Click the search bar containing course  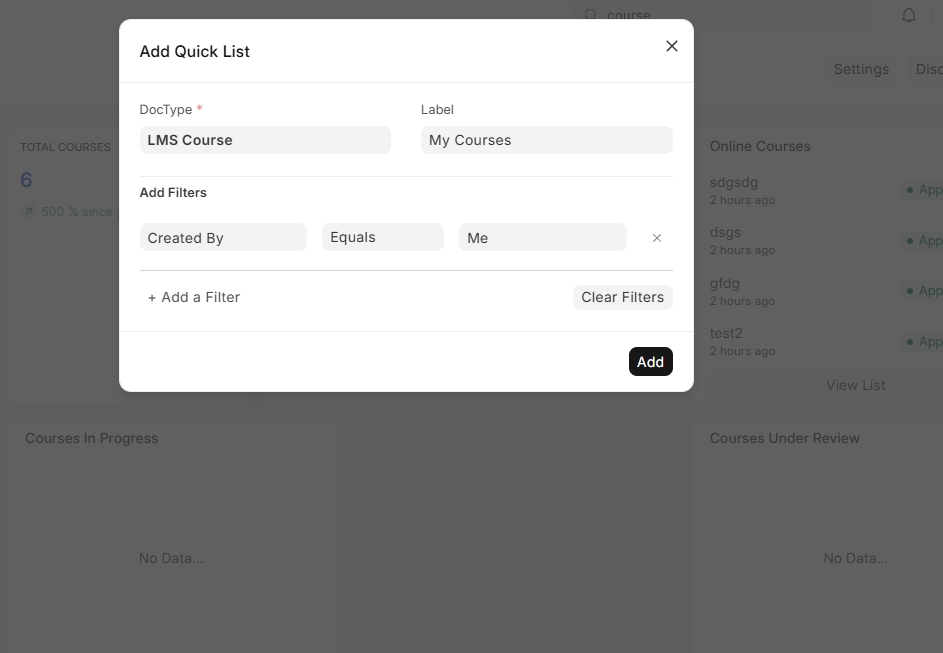(720, 14)
